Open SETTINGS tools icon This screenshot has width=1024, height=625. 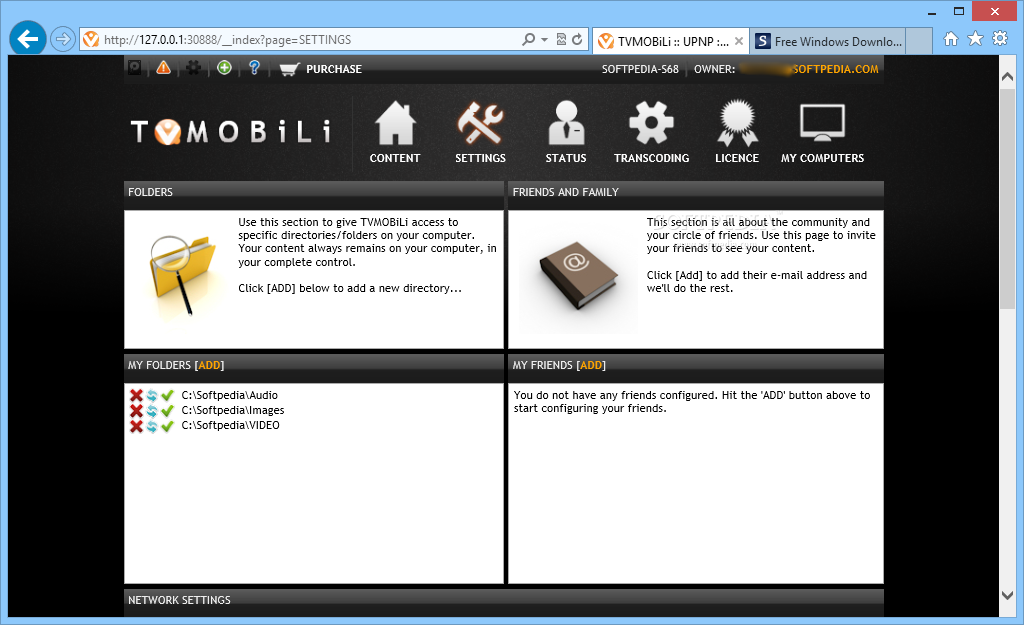(x=480, y=123)
